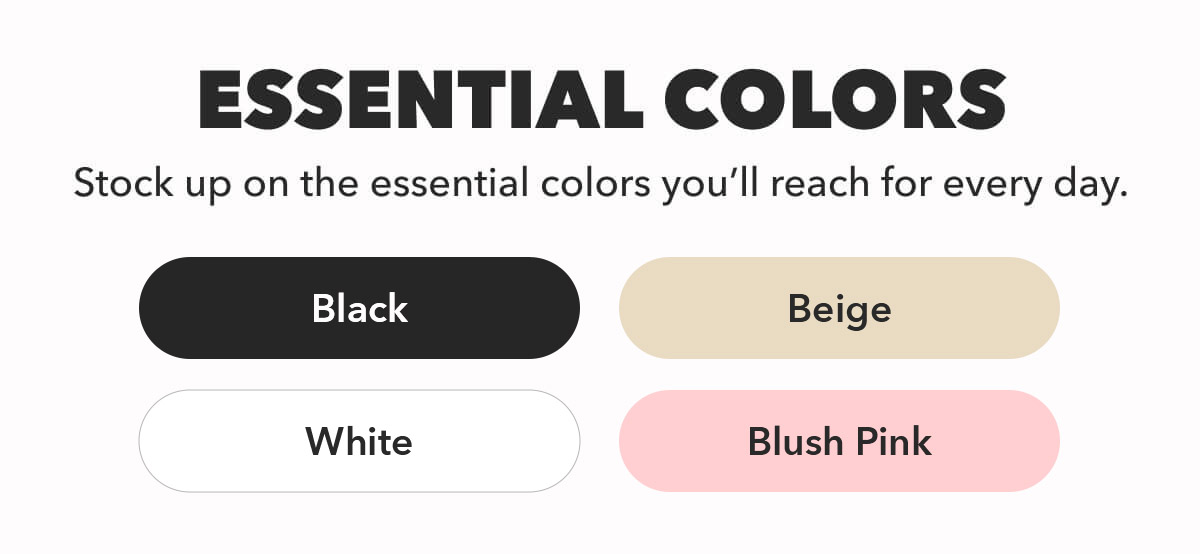Click the 'White' label text
The width and height of the screenshot is (1200, 554).
(x=359, y=441)
